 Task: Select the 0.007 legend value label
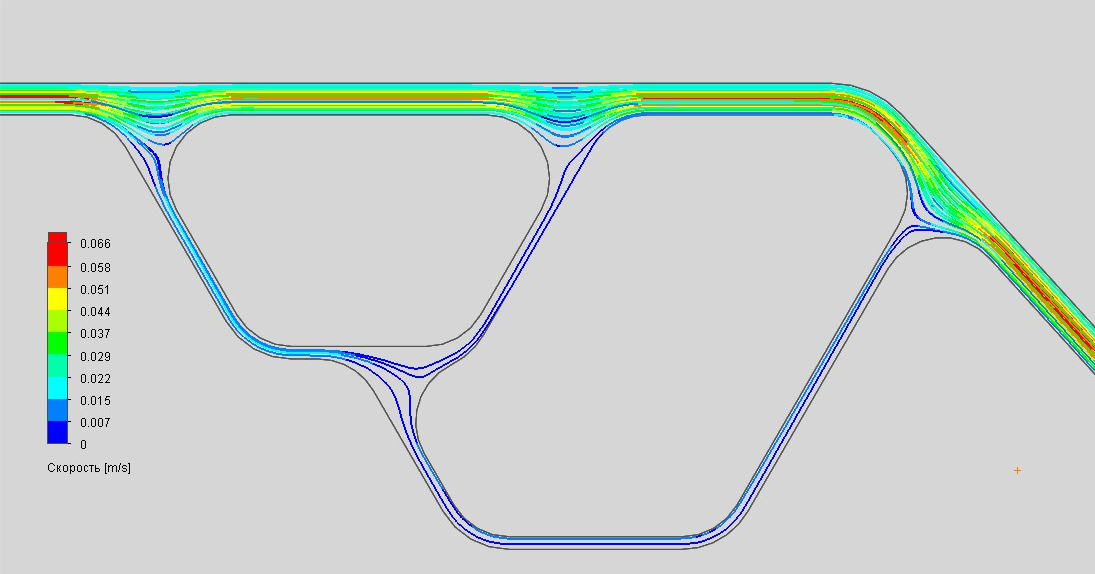tap(95, 423)
